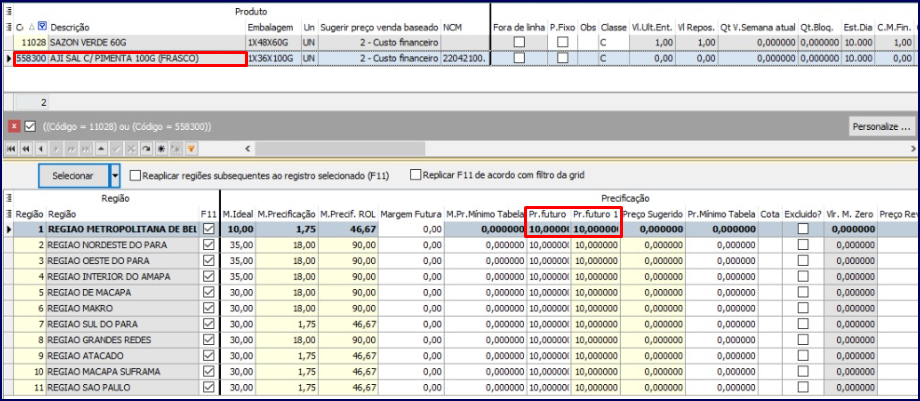920x401 pixels.
Task: Sort by Embalagem column header
Action: click(273, 27)
